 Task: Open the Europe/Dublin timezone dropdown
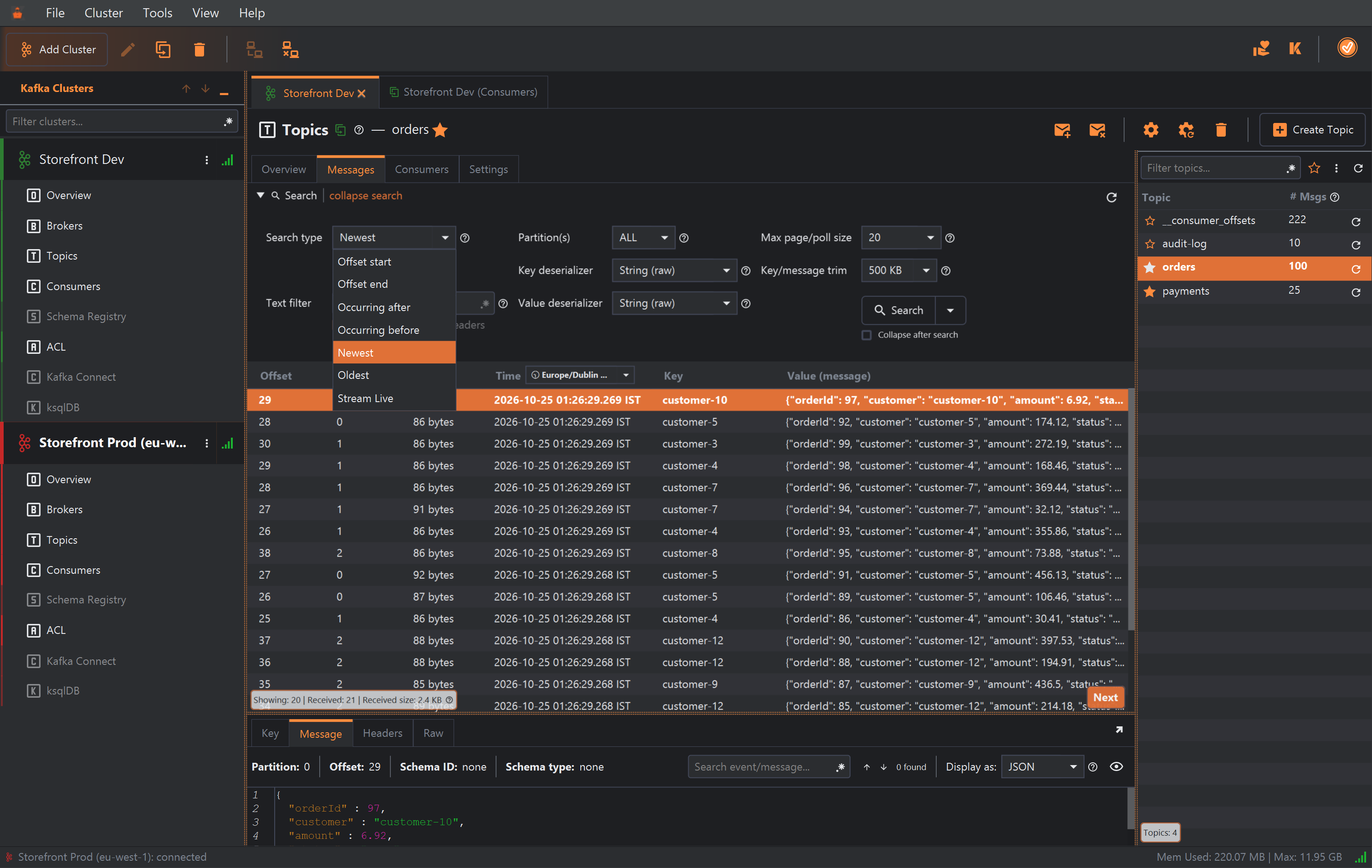tap(579, 375)
